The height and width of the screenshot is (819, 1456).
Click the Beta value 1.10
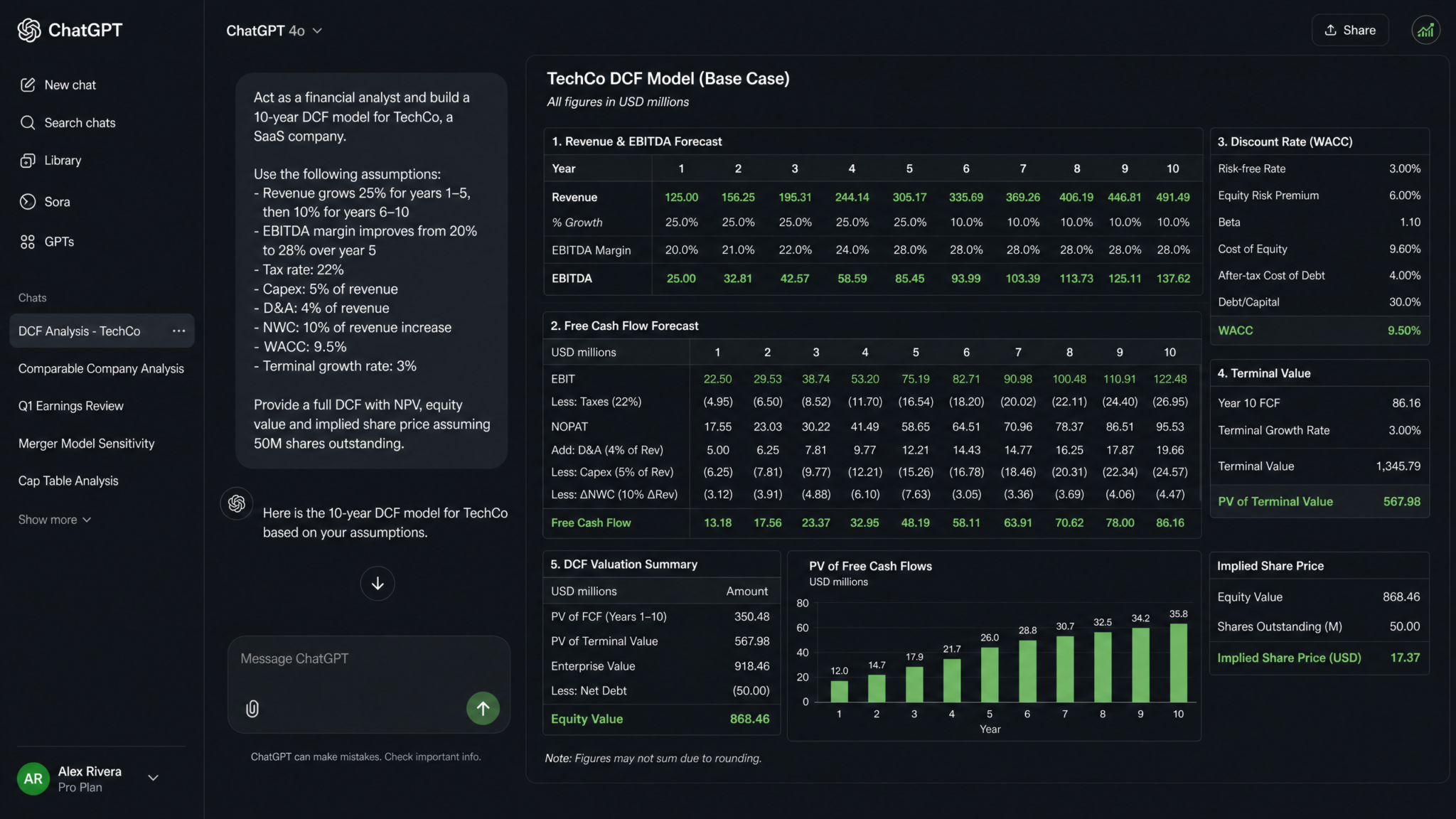point(1410,222)
